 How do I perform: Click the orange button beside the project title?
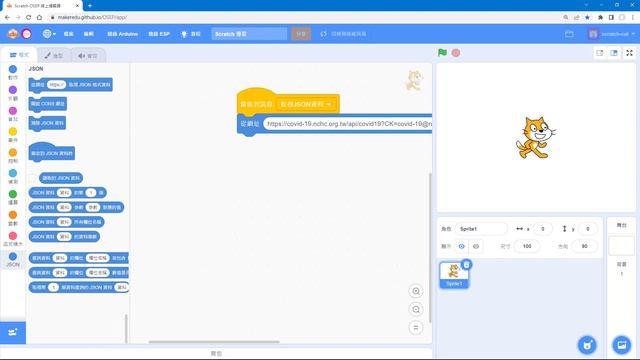click(x=301, y=34)
